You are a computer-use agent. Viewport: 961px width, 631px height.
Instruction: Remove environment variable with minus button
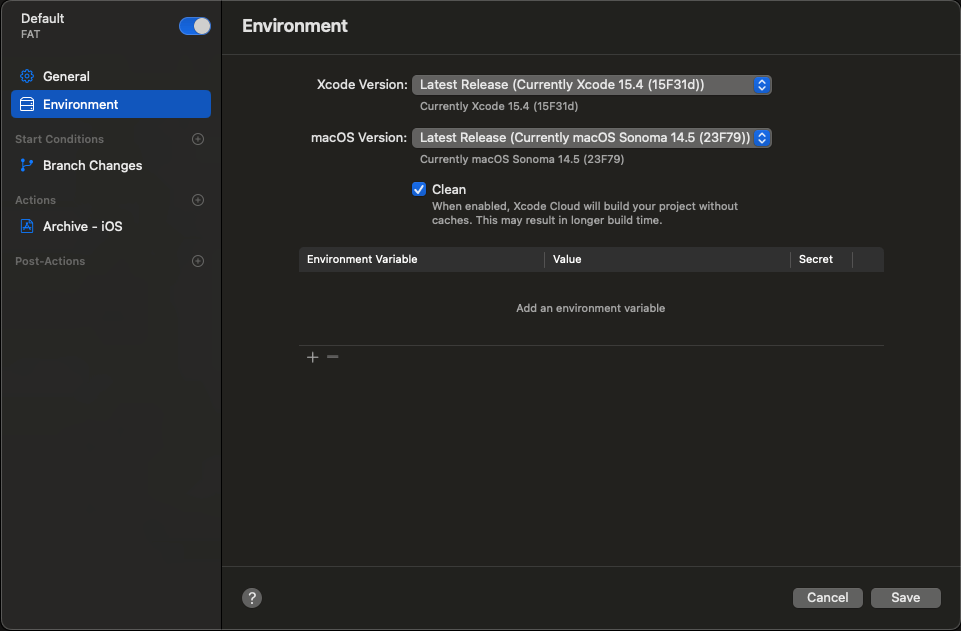(333, 357)
